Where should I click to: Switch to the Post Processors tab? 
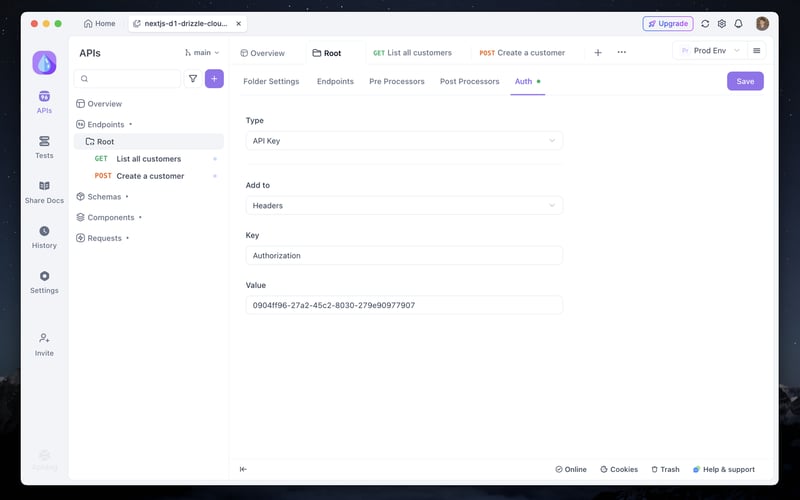pos(470,81)
